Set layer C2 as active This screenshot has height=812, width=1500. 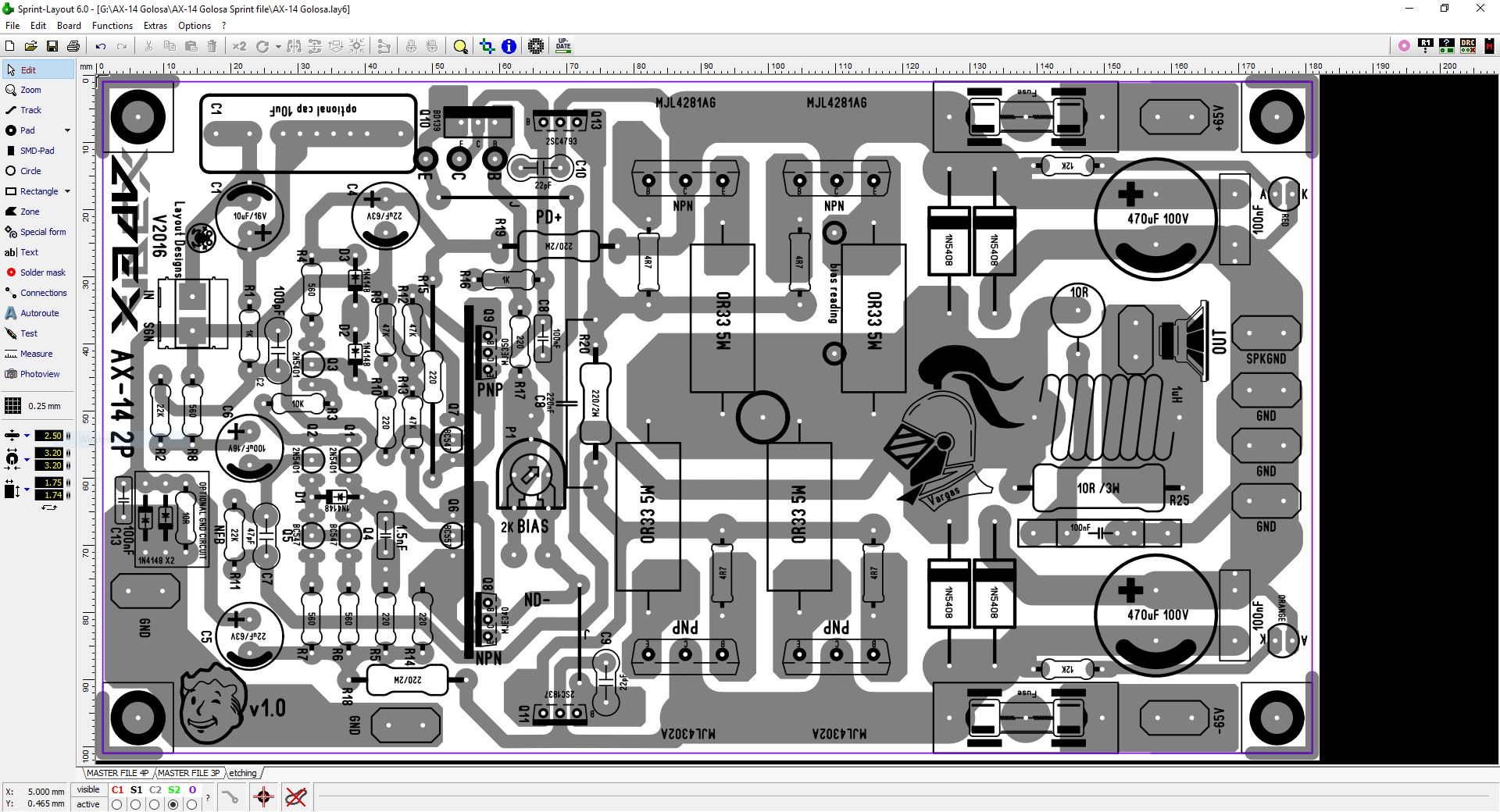pos(155,804)
